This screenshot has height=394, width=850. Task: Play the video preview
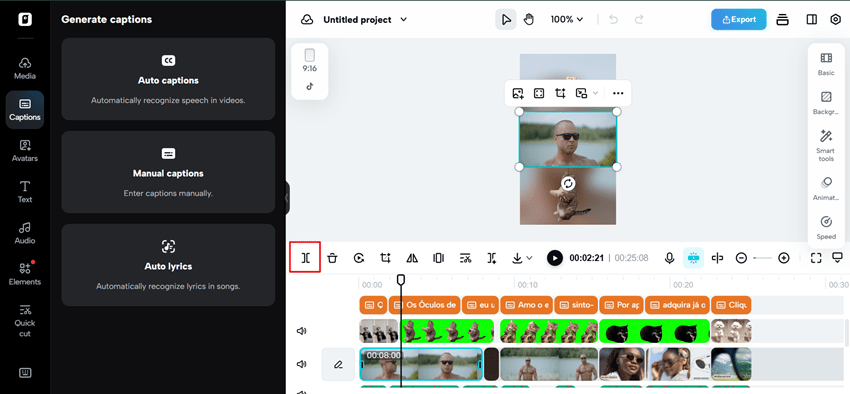[554, 258]
